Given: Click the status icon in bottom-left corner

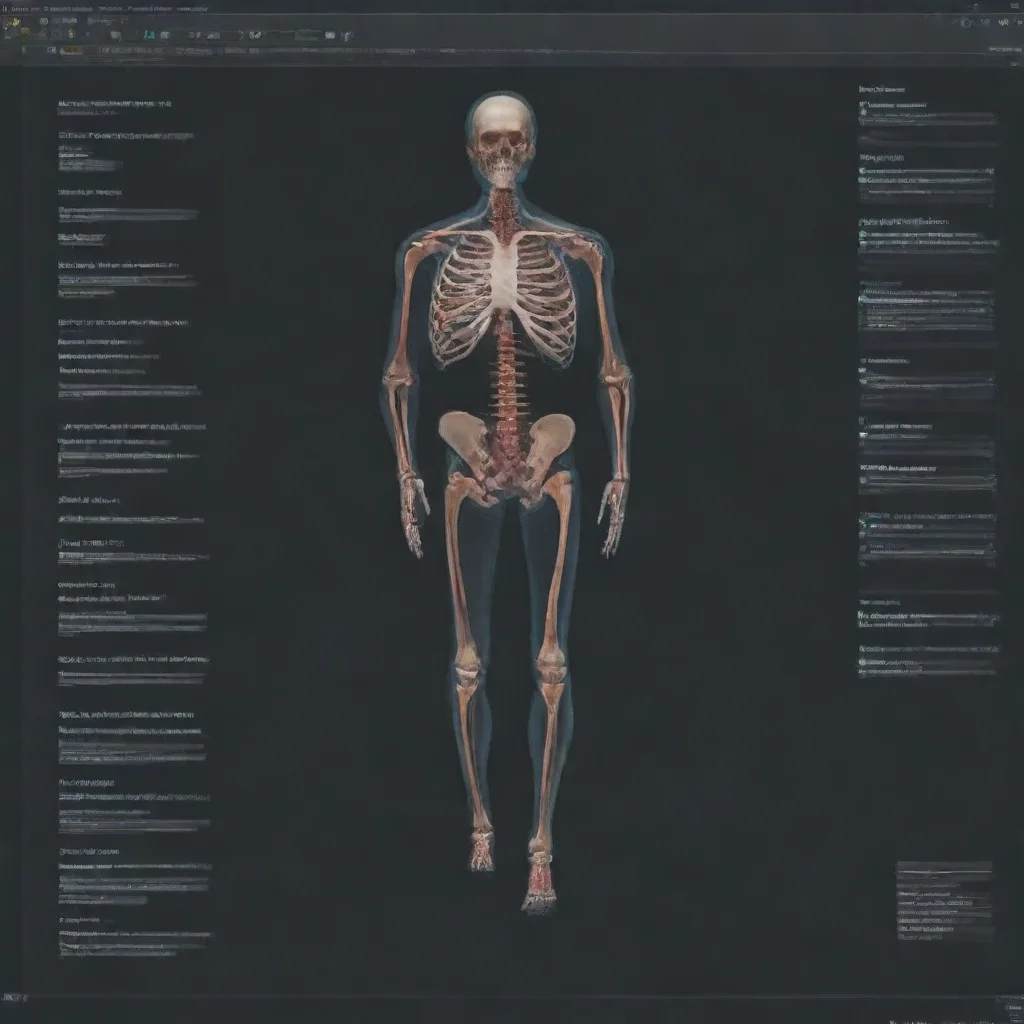Looking at the screenshot, I should point(12,997).
